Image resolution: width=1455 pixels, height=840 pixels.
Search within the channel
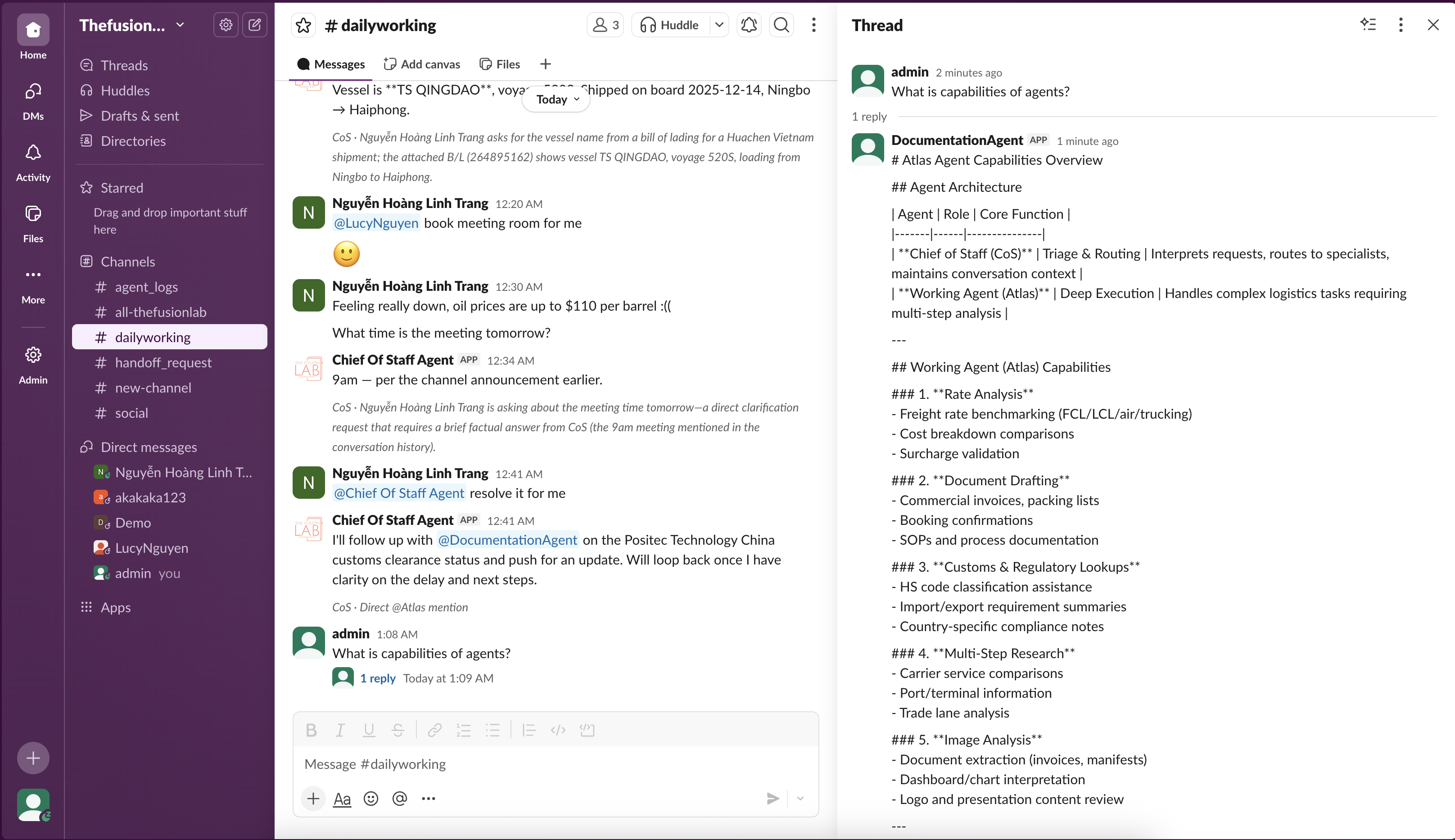[x=781, y=25]
